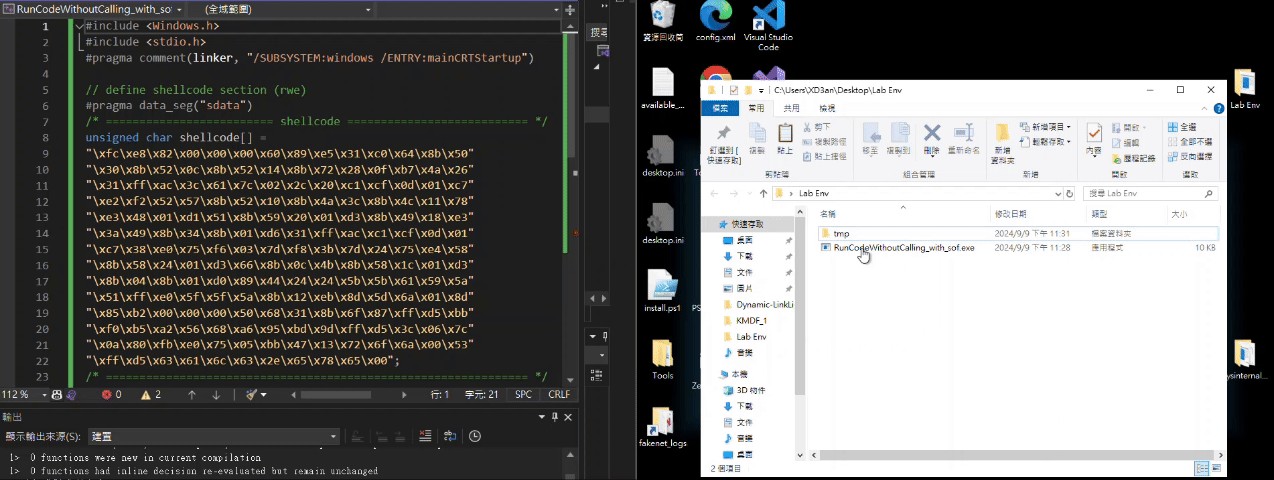Switch Explorer to Details view button

click(x=1201, y=467)
